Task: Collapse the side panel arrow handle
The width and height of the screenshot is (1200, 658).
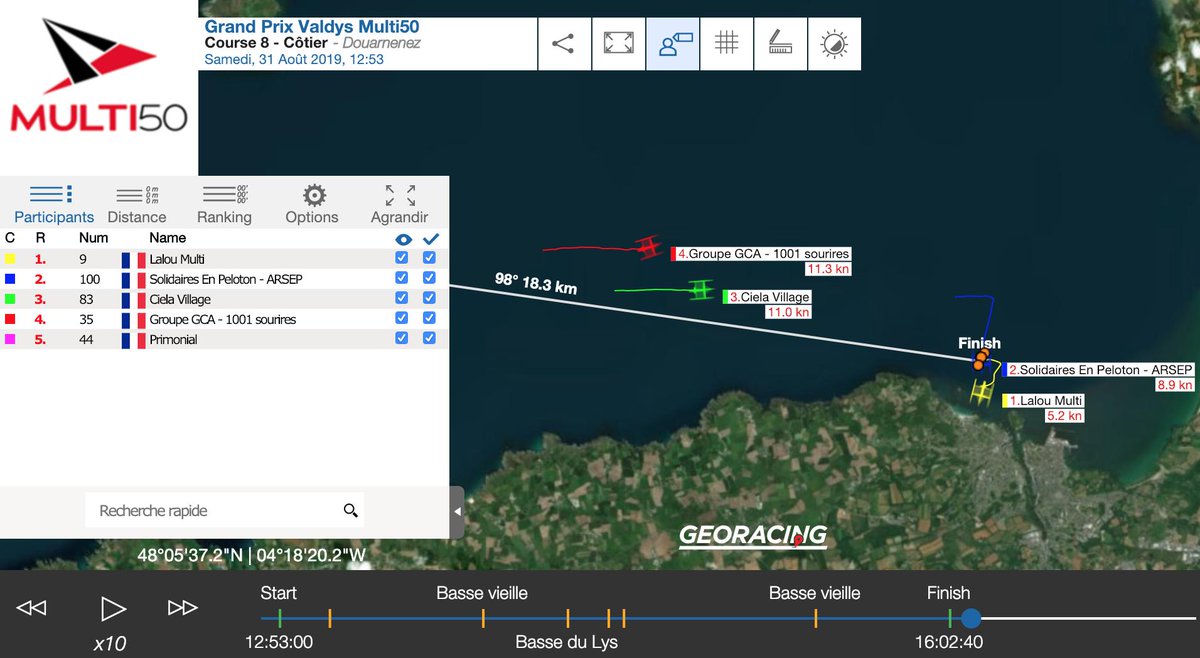Action: pos(457,511)
